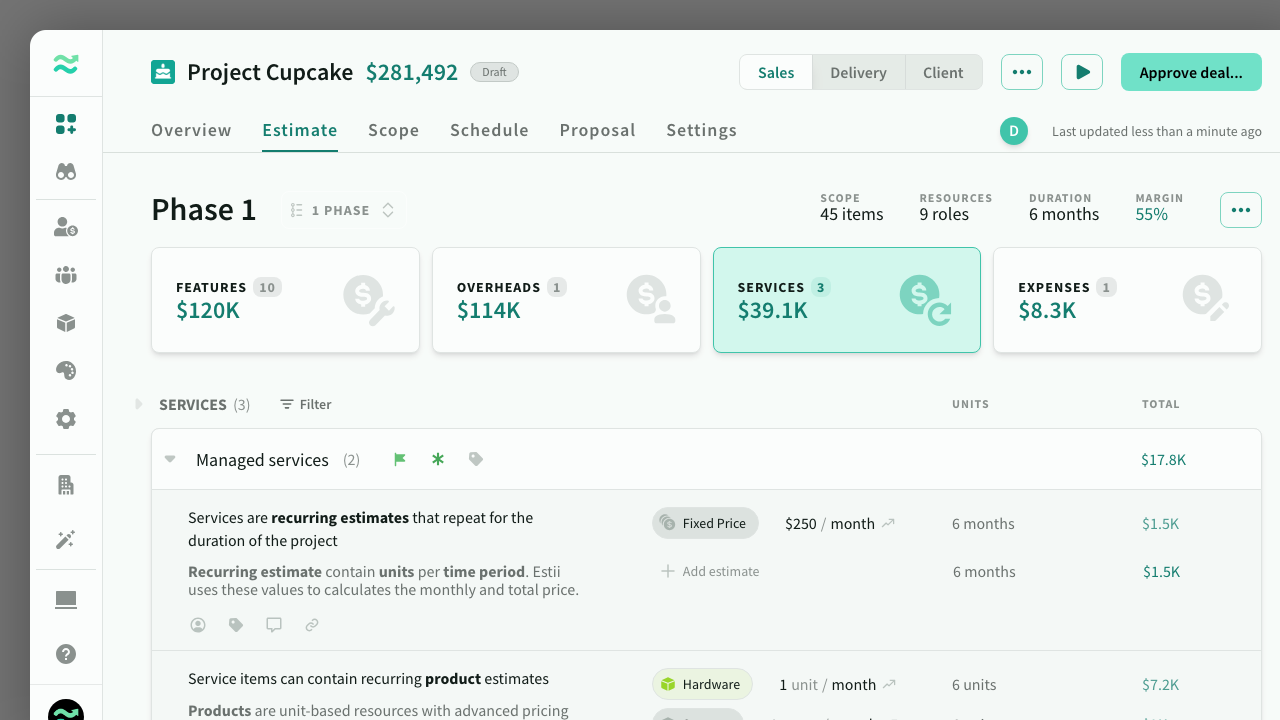Click the magic wand icon in sidebar
The height and width of the screenshot is (720, 1280).
pos(66,540)
